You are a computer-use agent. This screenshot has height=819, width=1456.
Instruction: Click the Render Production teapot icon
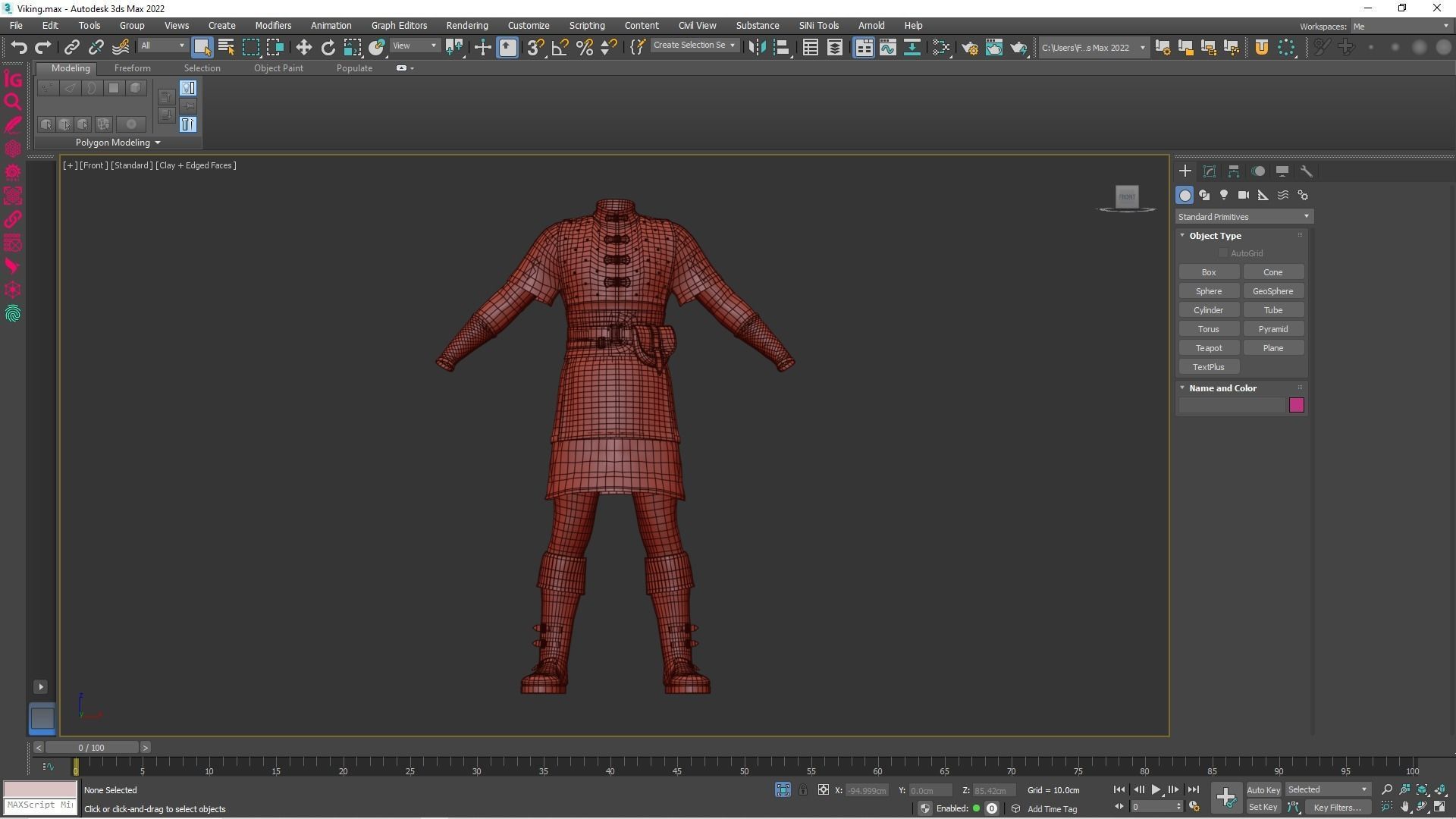1018,47
